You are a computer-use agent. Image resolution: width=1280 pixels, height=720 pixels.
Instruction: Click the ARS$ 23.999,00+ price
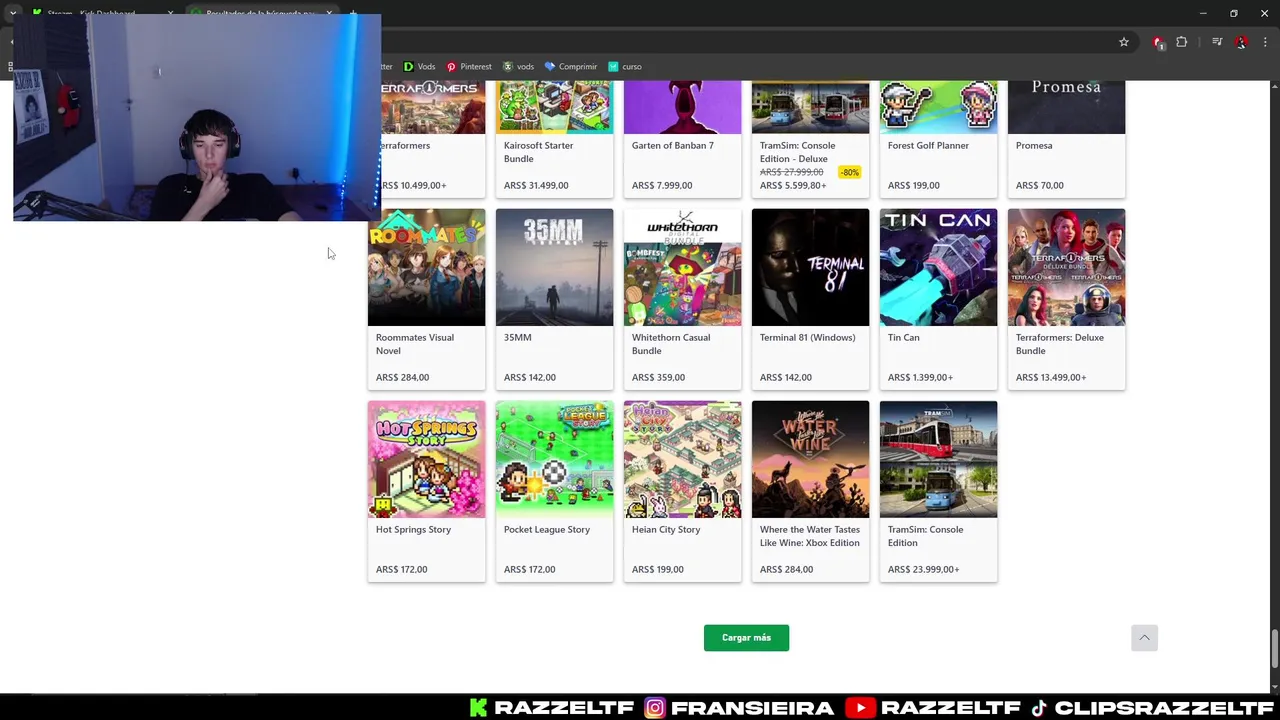pyautogui.click(x=923, y=569)
